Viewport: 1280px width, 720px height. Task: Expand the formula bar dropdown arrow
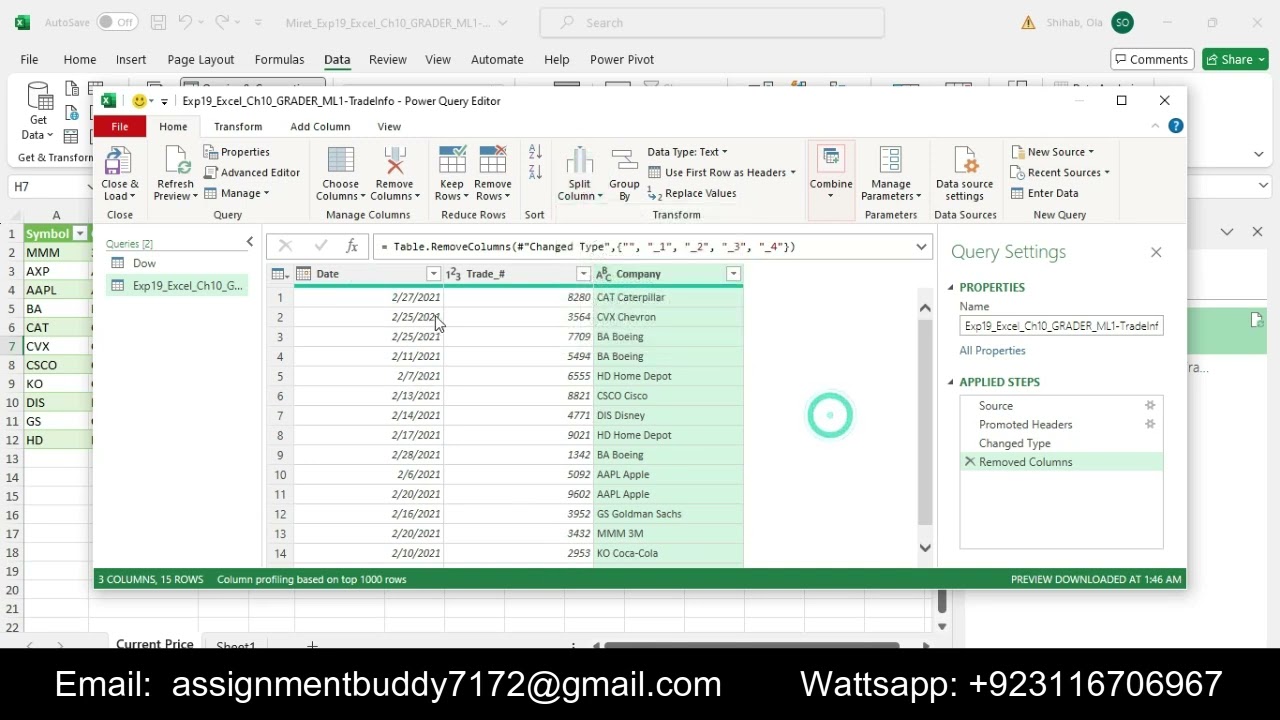(x=921, y=246)
